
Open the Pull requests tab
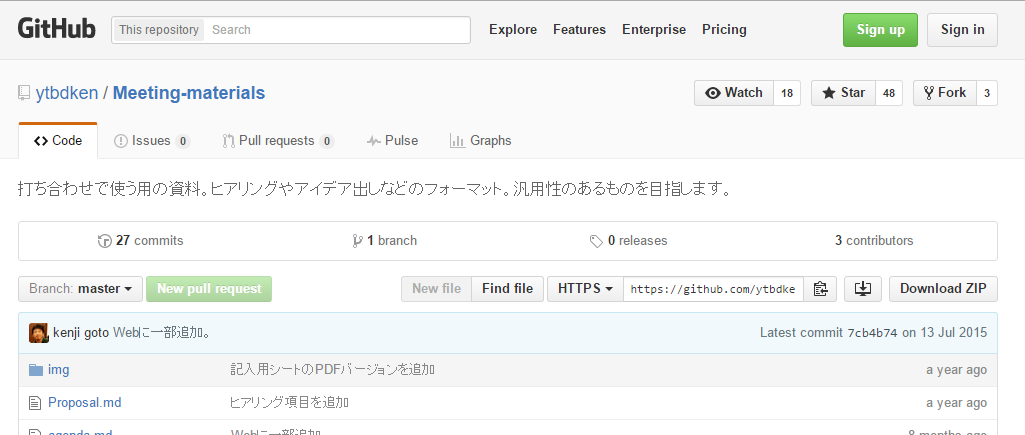(x=277, y=141)
